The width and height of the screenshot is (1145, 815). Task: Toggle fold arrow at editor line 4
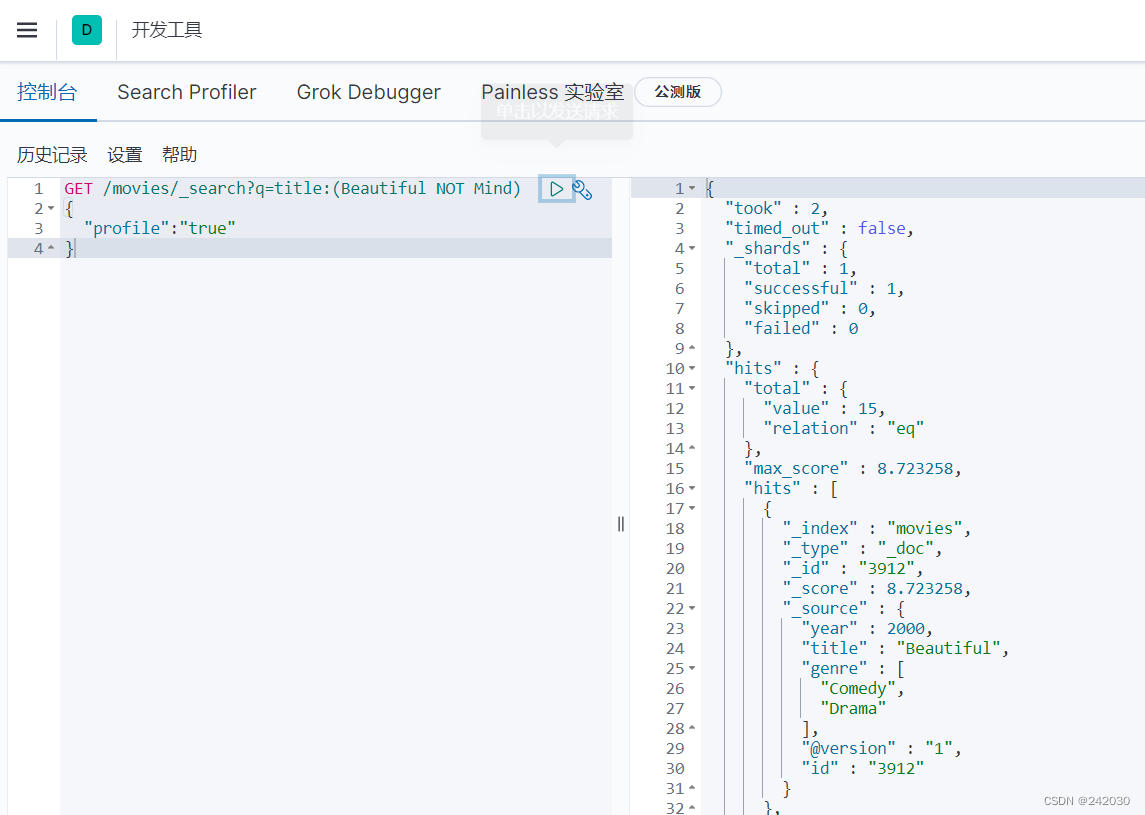tap(51, 248)
